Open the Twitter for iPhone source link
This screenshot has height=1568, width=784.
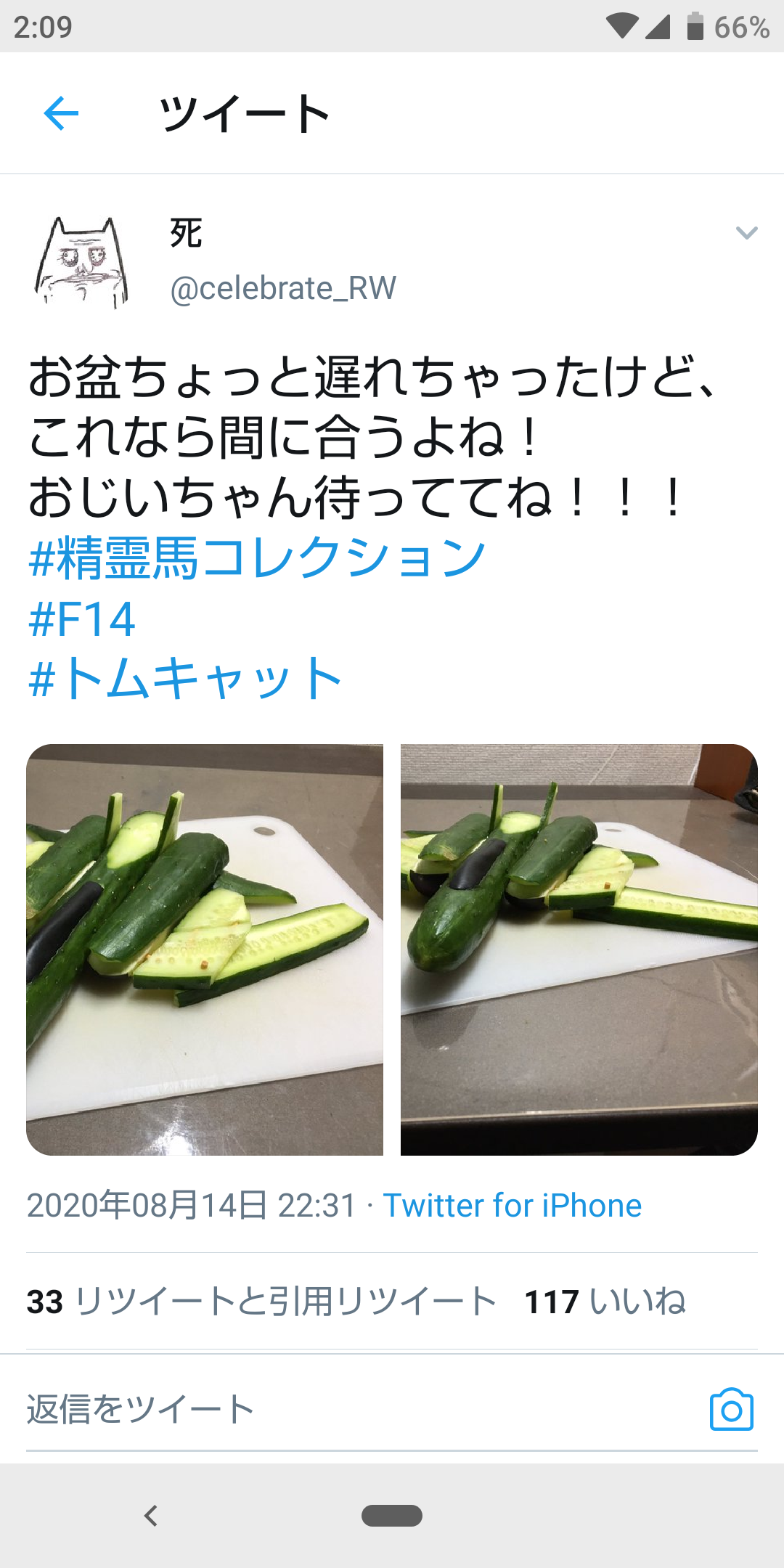[513, 1205]
